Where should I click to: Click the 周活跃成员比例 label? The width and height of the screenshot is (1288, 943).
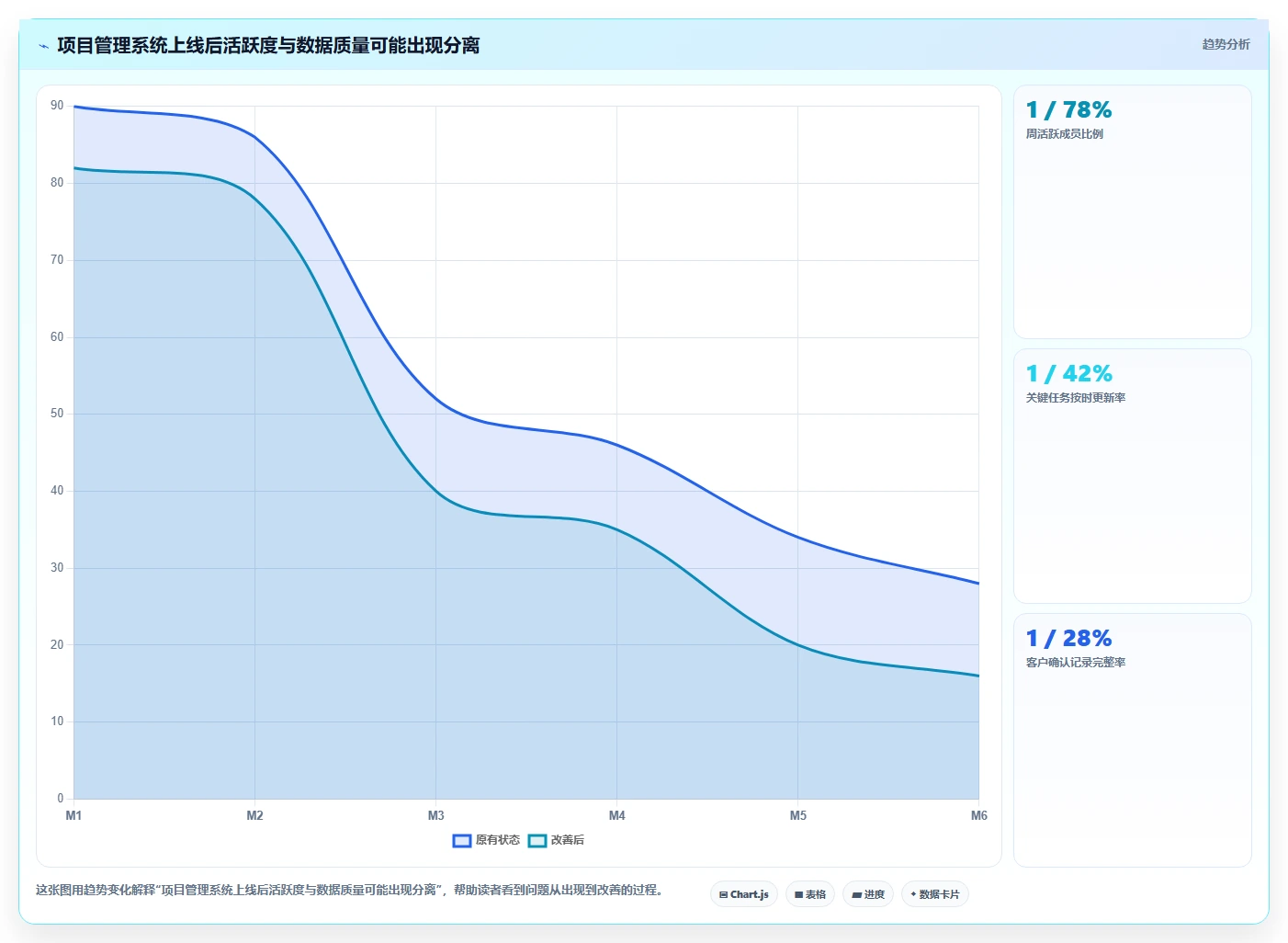tap(1064, 134)
